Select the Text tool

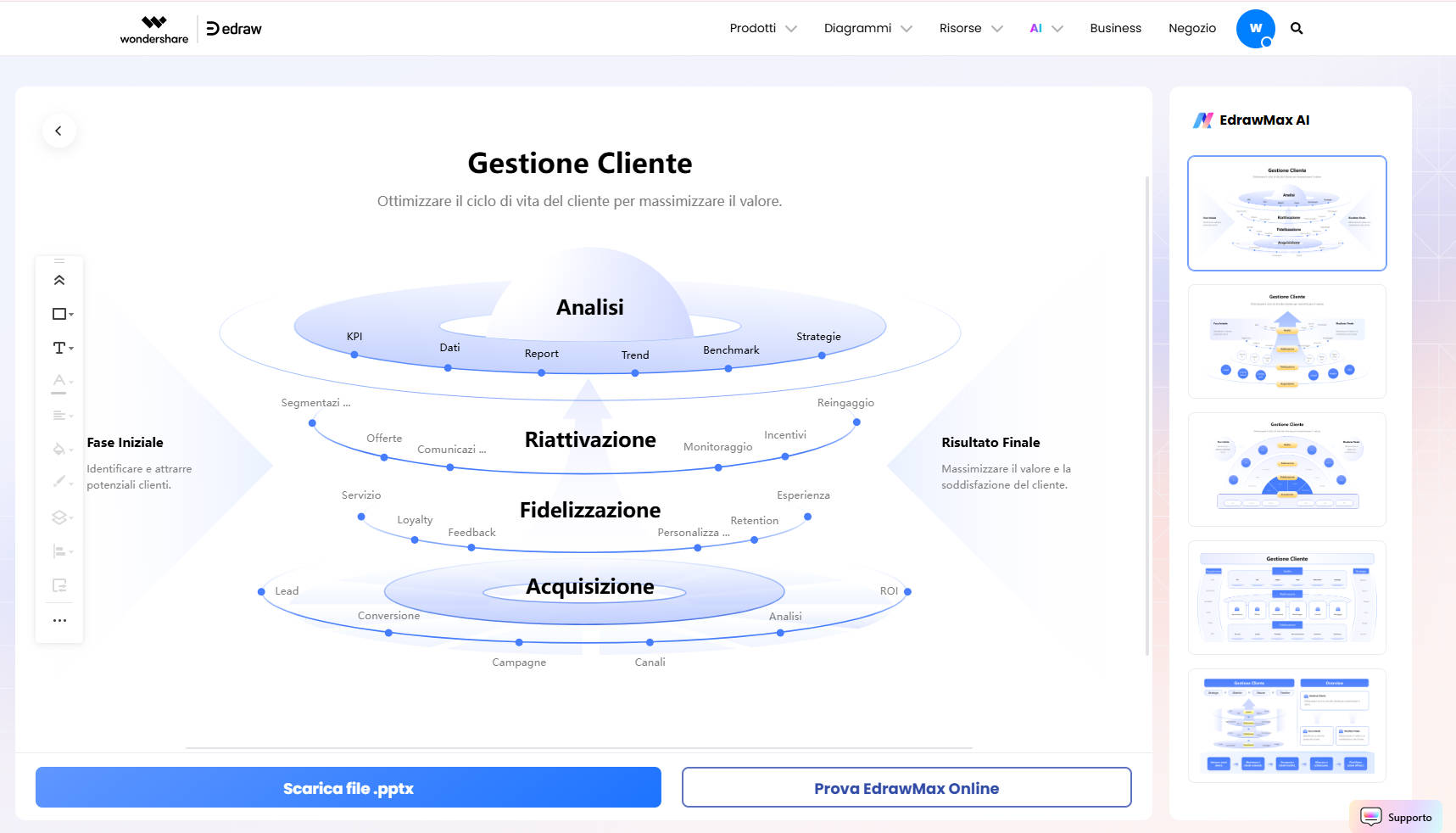click(63, 348)
